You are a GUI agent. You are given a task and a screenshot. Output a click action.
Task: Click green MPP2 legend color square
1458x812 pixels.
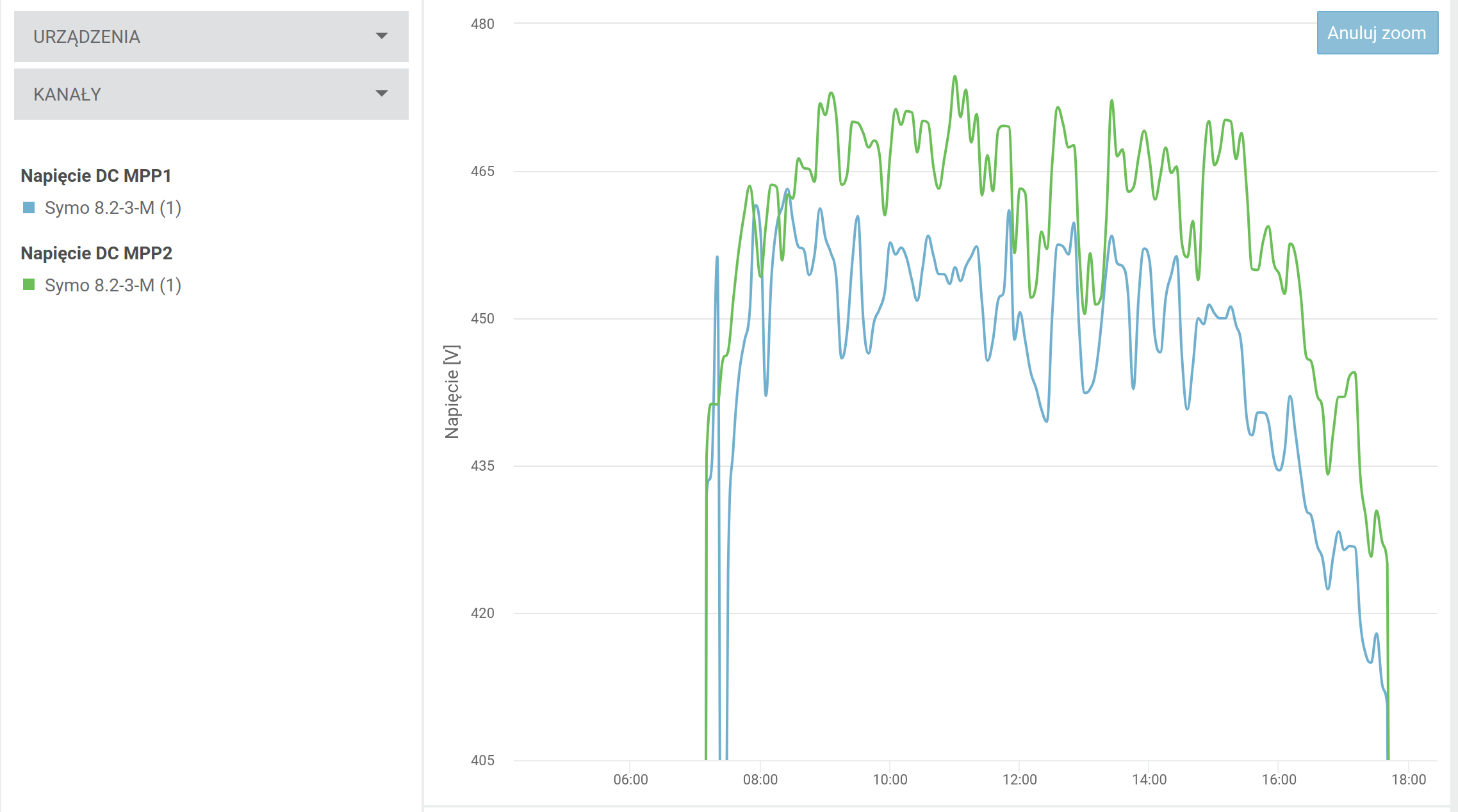tap(29, 285)
